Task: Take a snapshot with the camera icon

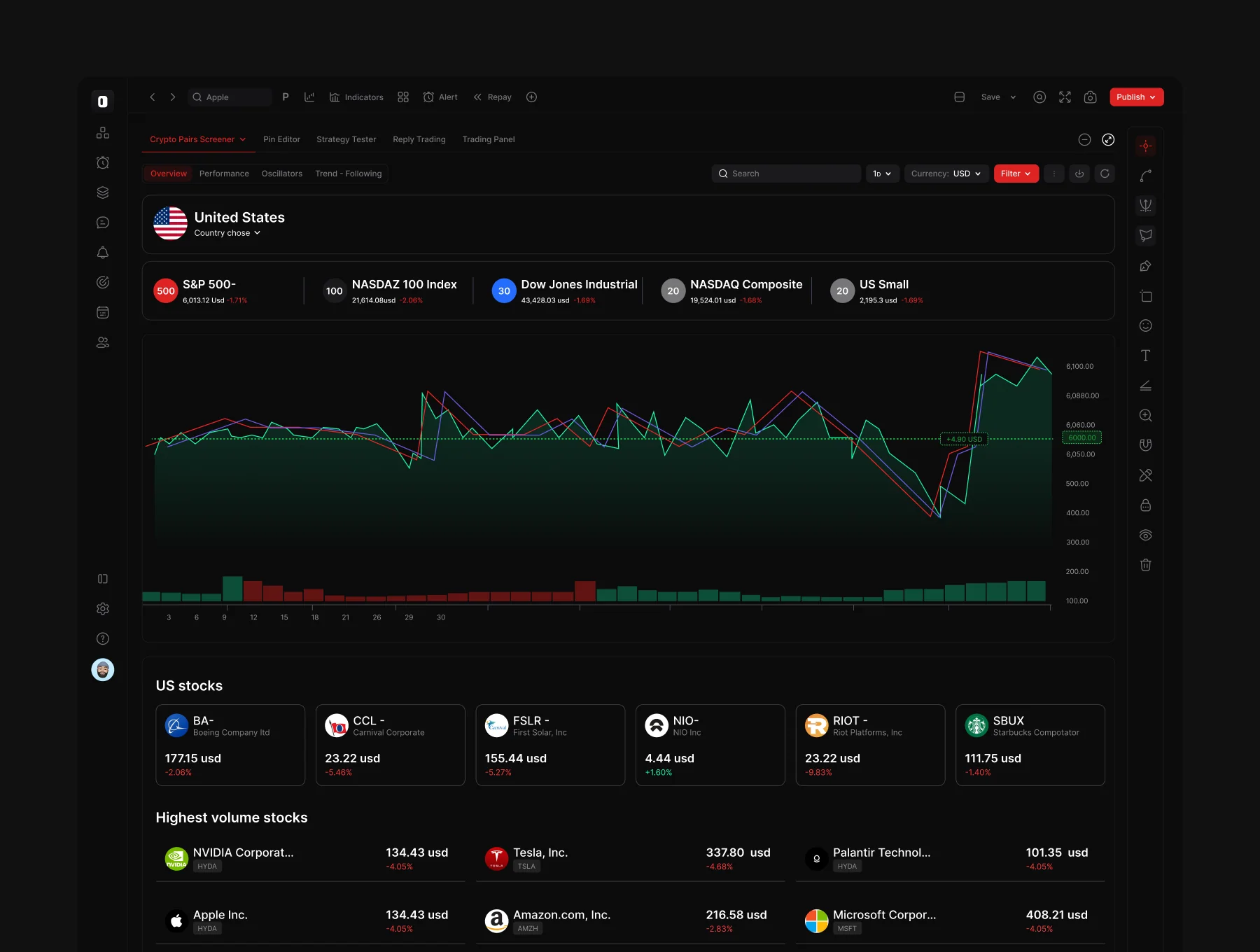Action: coord(1091,97)
